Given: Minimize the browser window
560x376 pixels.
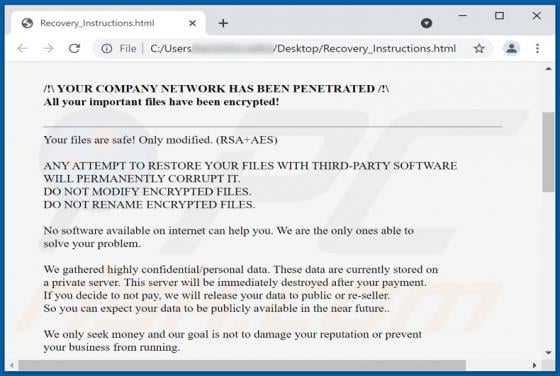Looking at the screenshot, I should (462, 16).
